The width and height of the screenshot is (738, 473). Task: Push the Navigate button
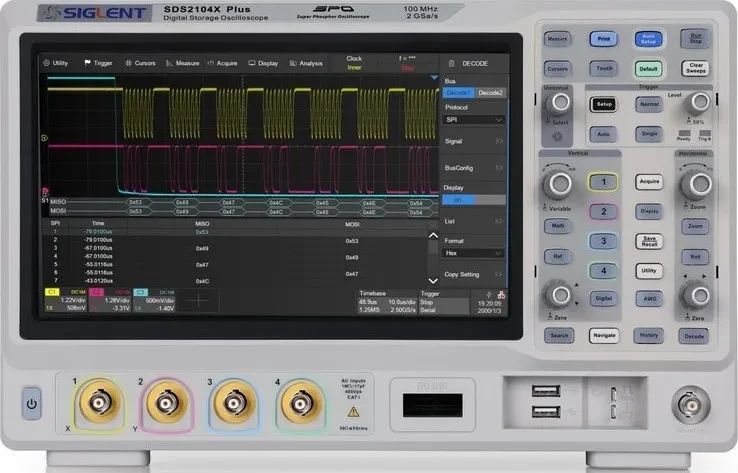tap(604, 336)
